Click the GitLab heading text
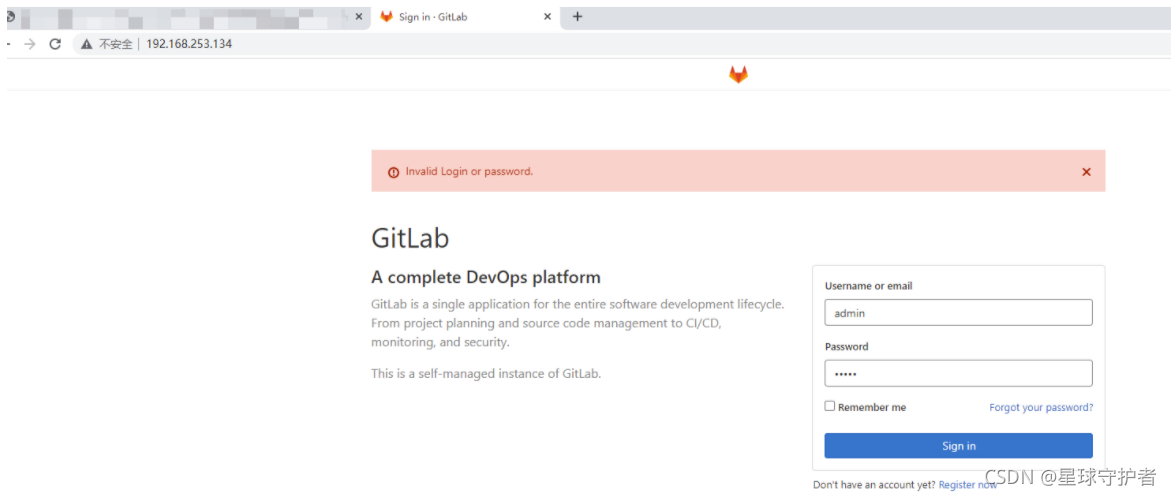Screen dimensions: 1171x495 pyautogui.click(x=410, y=238)
